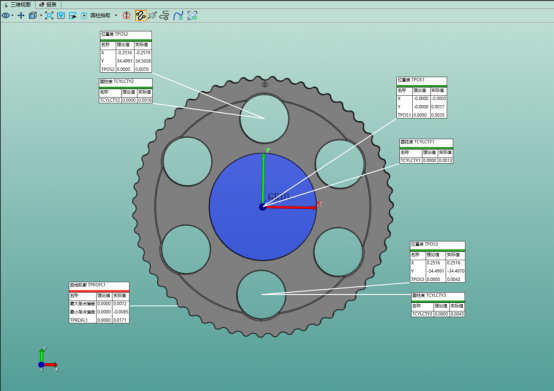Expand dropdown arrow beside cube view icon
Viewport: 554px width, 391px height.
(x=41, y=16)
